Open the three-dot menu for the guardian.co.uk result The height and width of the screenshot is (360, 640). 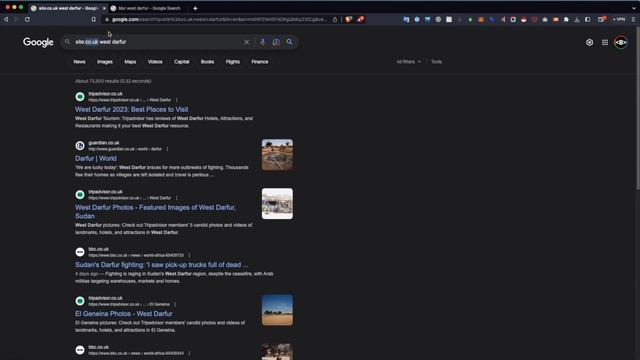167,149
